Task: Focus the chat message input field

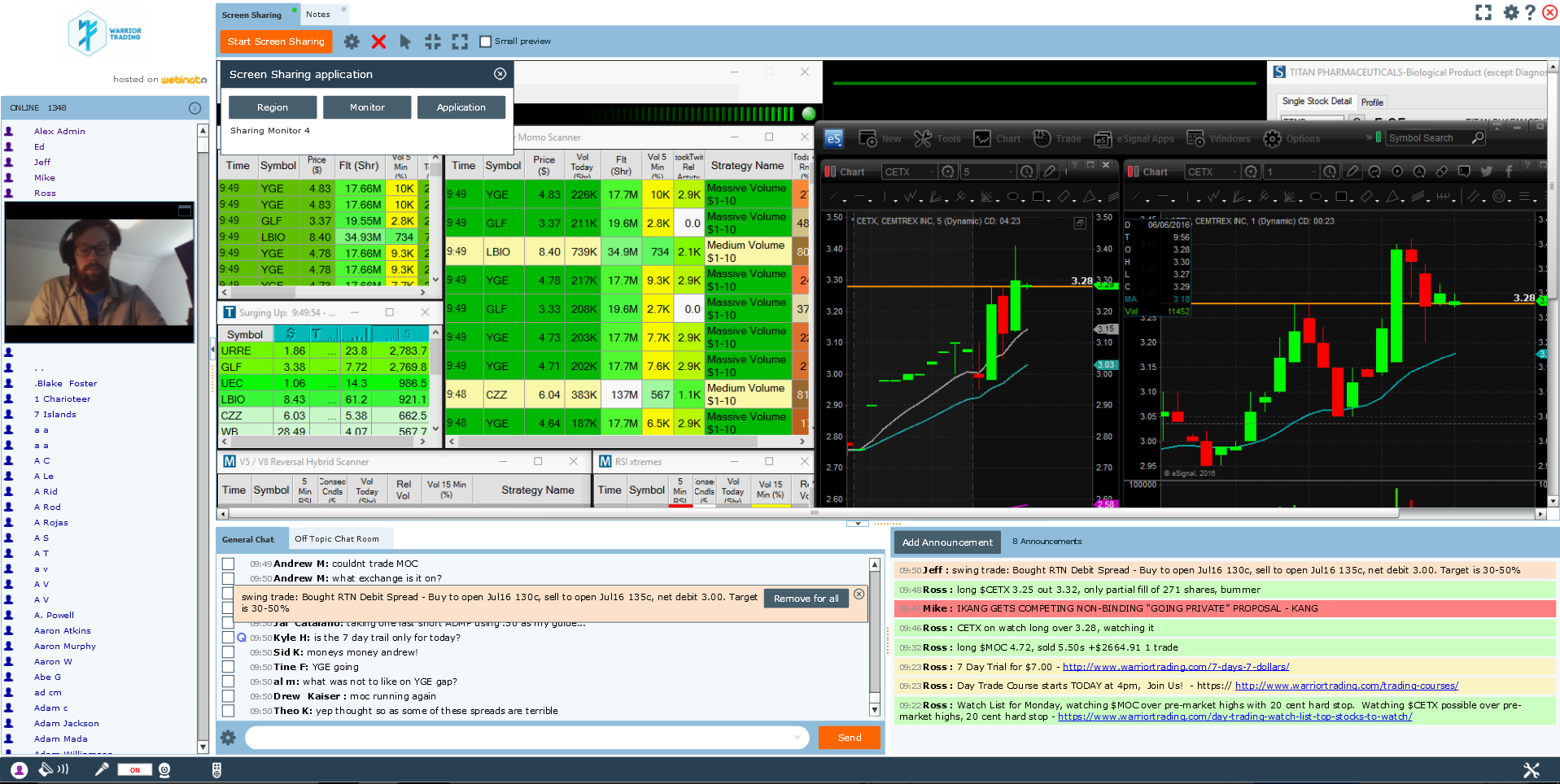Action: pos(527,738)
